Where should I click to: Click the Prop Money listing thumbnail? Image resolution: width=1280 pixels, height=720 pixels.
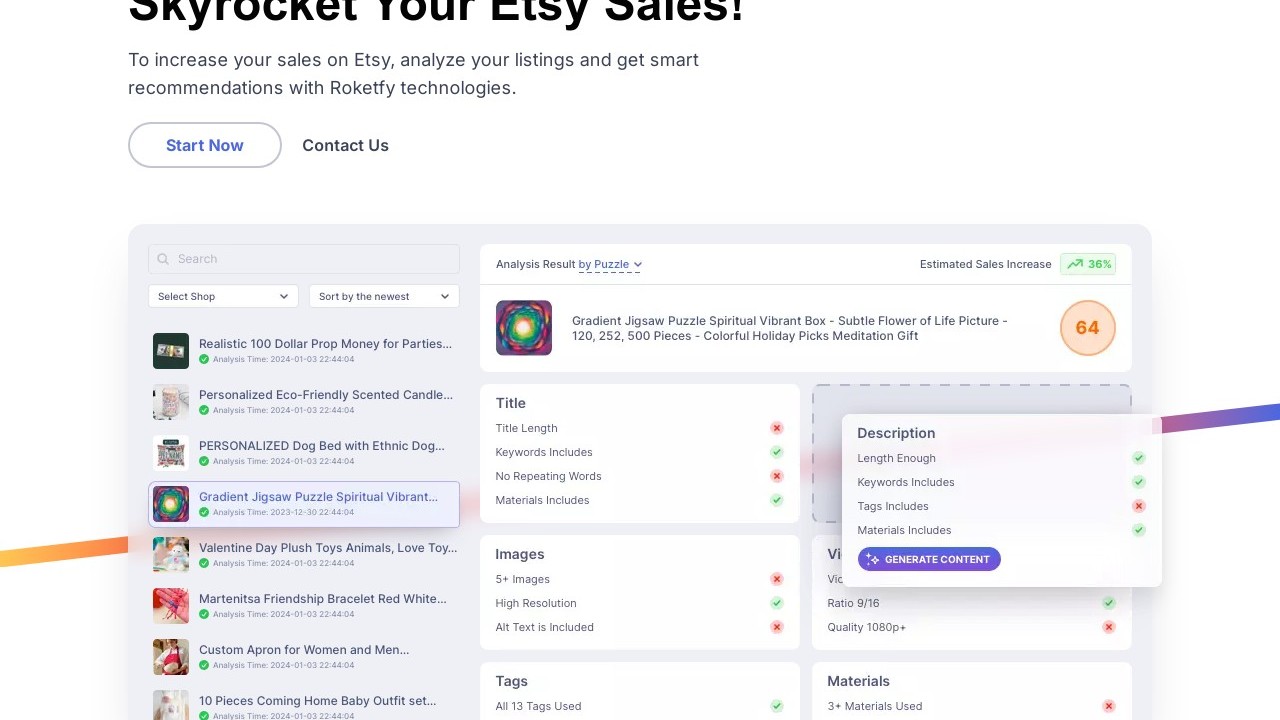click(171, 351)
